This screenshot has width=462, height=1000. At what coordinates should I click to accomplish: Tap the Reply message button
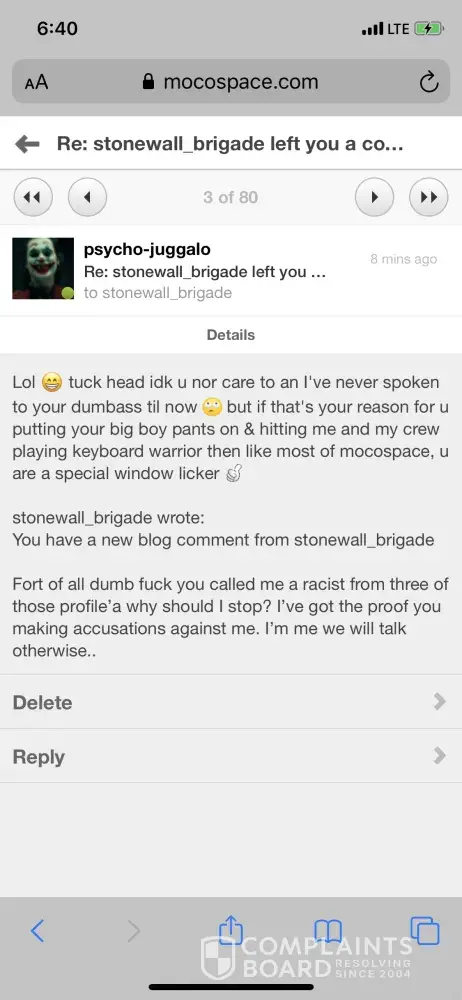pos(38,756)
